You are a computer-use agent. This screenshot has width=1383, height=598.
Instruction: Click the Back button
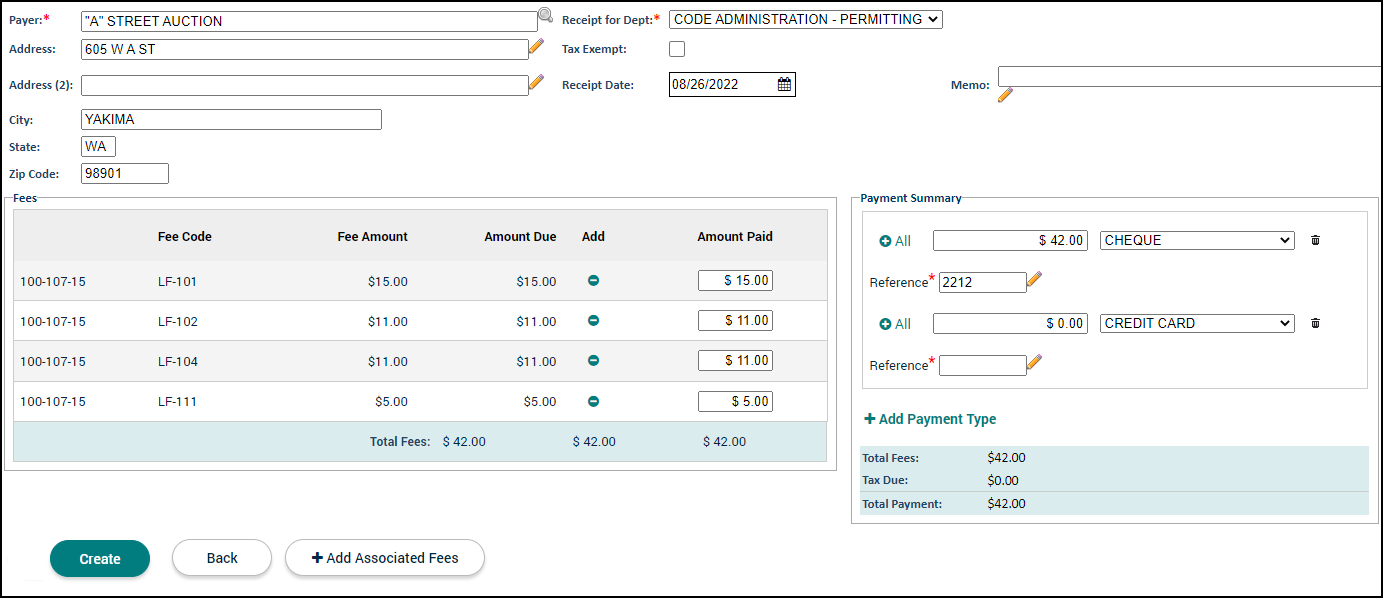point(222,558)
